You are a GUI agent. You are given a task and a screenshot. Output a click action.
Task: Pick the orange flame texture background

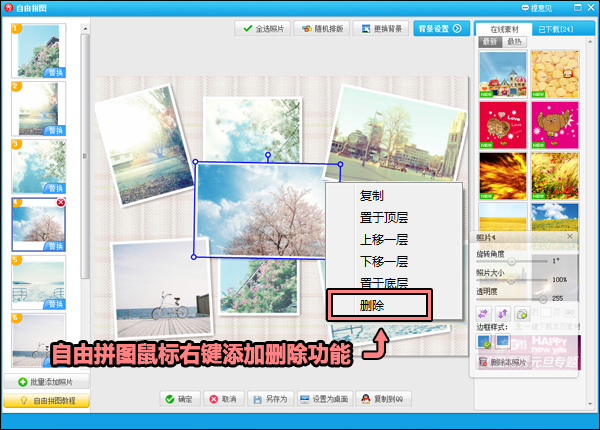(x=503, y=176)
